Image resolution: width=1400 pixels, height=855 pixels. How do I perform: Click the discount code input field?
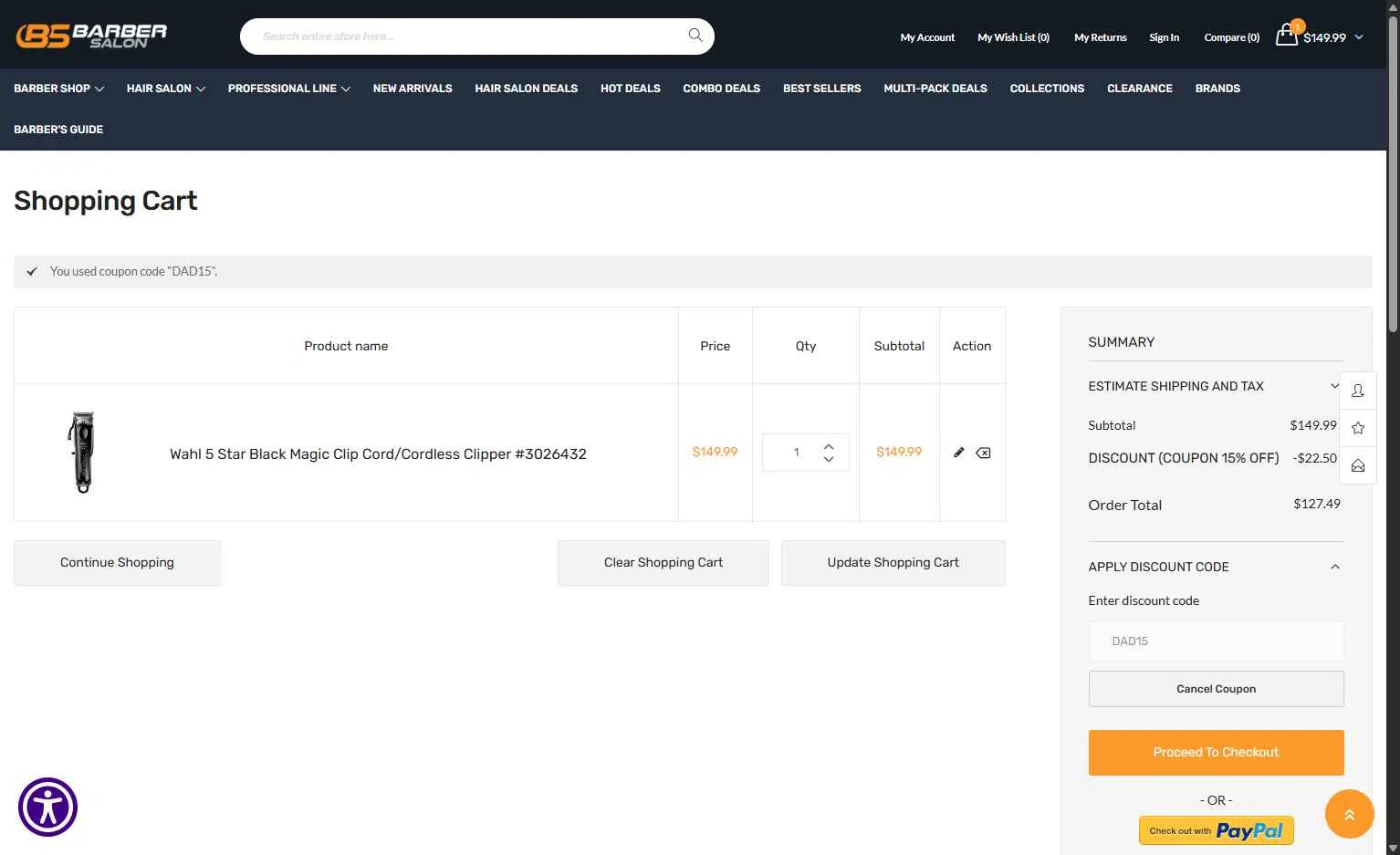point(1217,641)
